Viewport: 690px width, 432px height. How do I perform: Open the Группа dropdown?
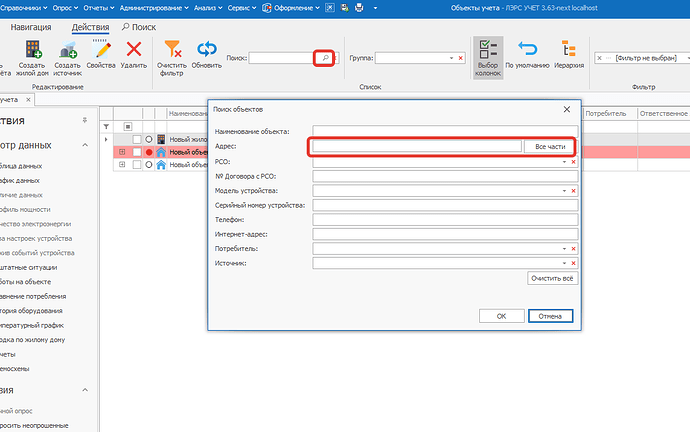coord(451,58)
